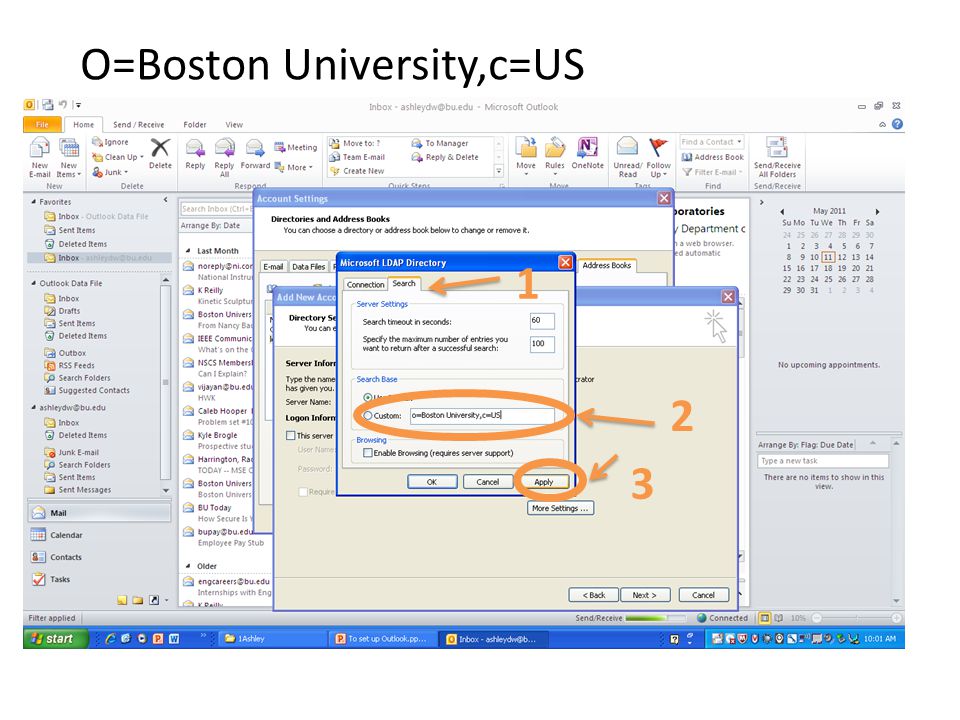Click the Undo icon in quick access toolbar
960x720 pixels.
pyautogui.click(x=62, y=105)
